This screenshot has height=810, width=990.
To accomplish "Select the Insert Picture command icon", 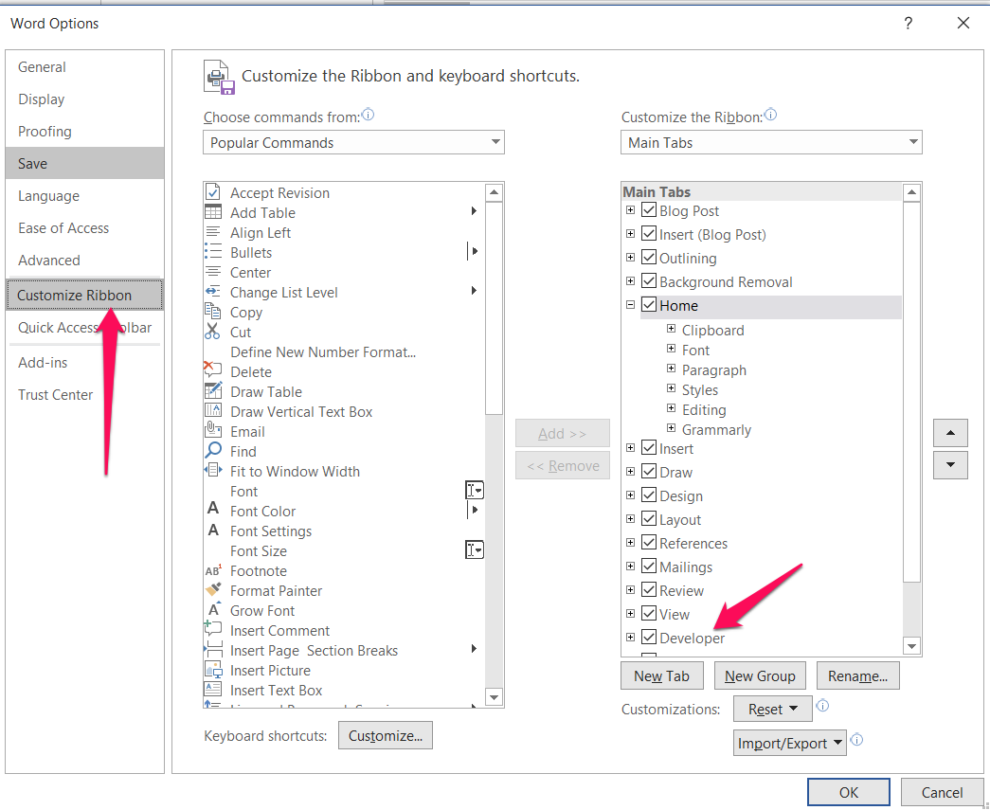I will (x=214, y=670).
